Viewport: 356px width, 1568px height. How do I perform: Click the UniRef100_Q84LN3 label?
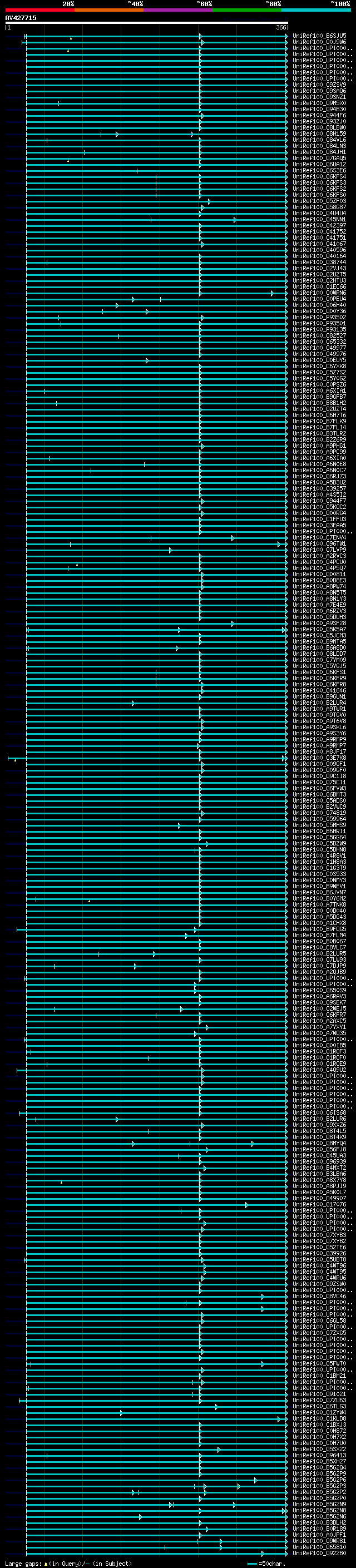coord(319,146)
